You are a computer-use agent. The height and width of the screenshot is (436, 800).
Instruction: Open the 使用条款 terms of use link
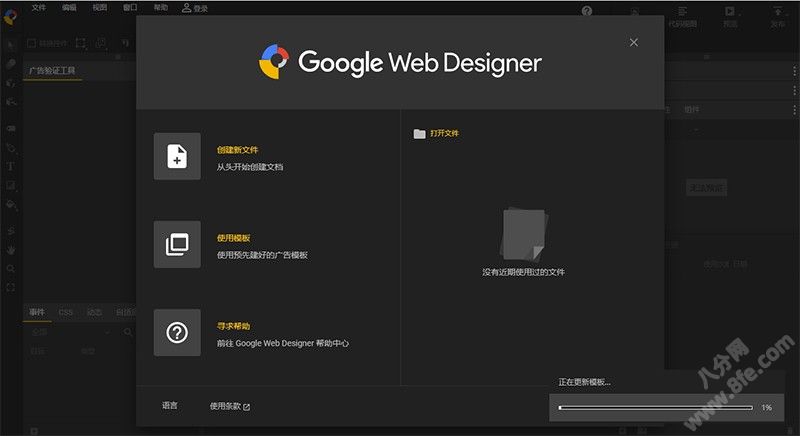click(x=225, y=406)
